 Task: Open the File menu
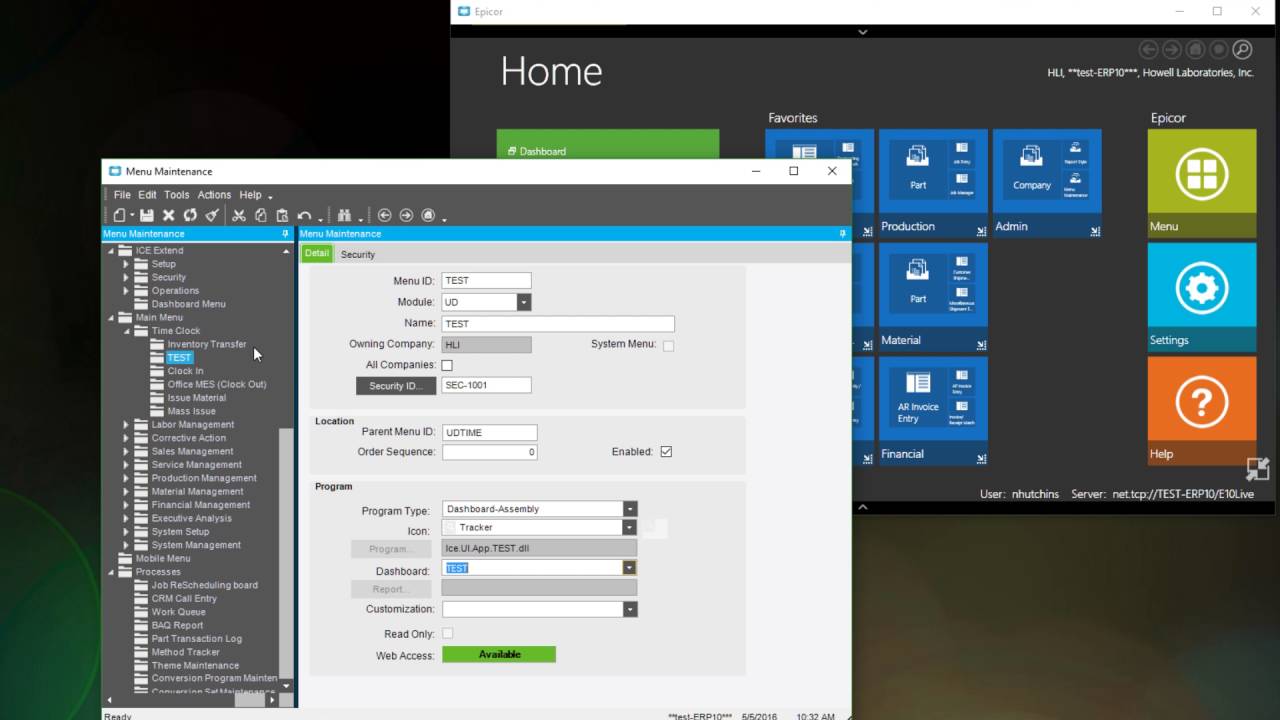click(122, 195)
